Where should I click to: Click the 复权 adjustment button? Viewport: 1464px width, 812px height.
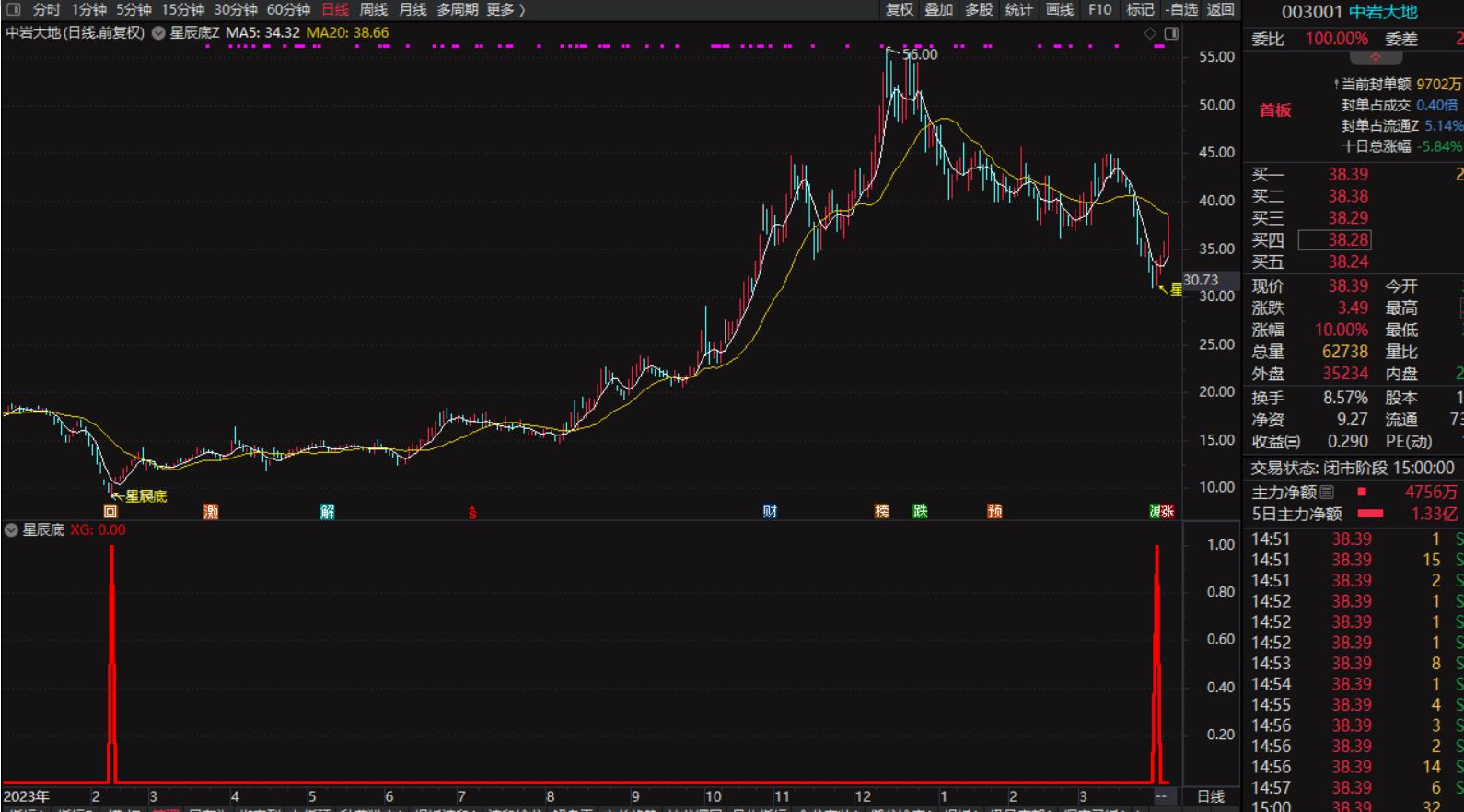pos(900,9)
